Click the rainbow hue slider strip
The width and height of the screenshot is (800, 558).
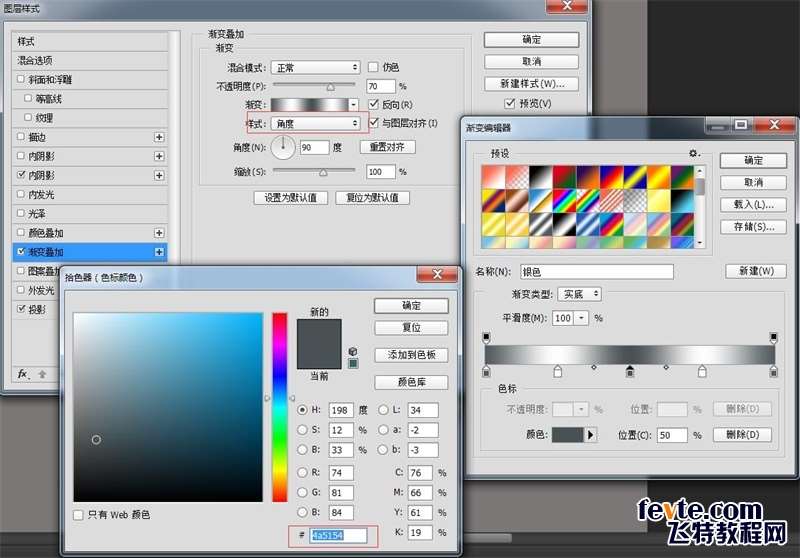[x=280, y=407]
